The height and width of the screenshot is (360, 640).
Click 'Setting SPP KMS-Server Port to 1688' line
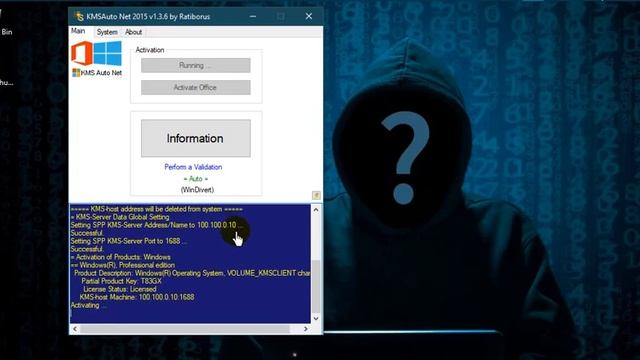(x=129, y=241)
